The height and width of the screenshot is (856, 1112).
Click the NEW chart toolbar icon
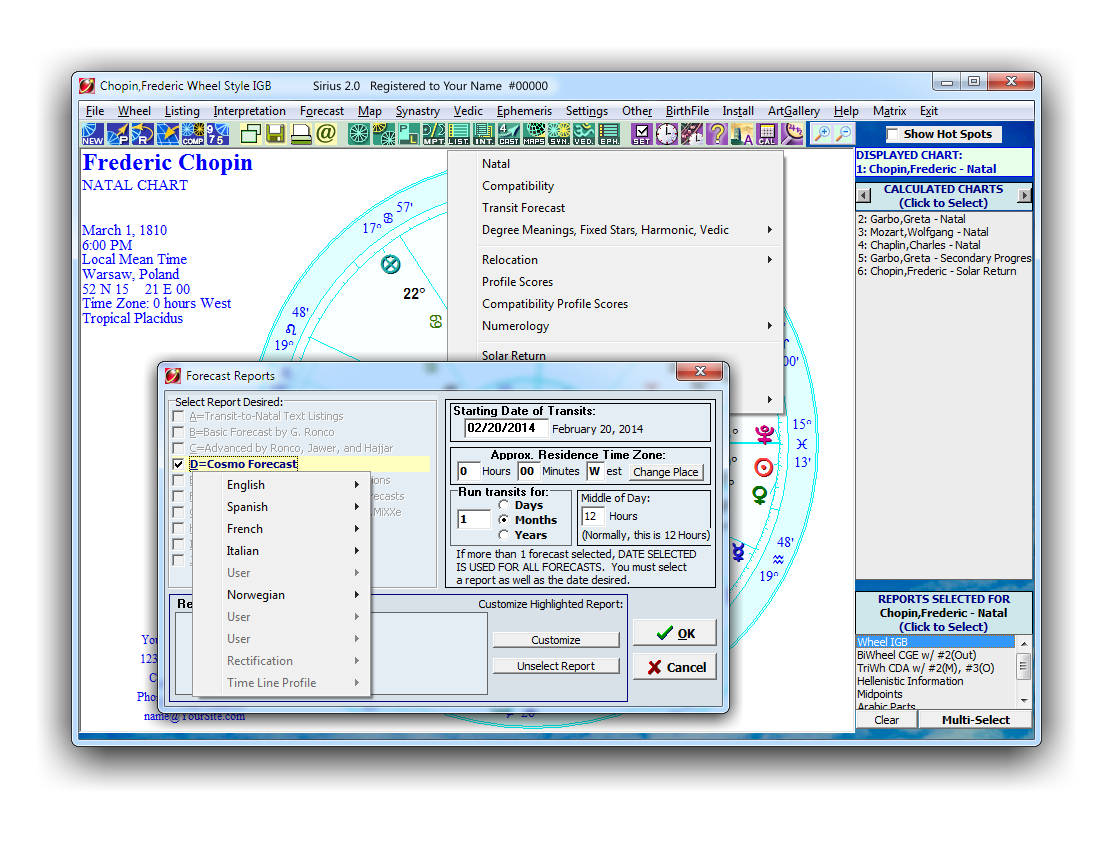[x=93, y=134]
